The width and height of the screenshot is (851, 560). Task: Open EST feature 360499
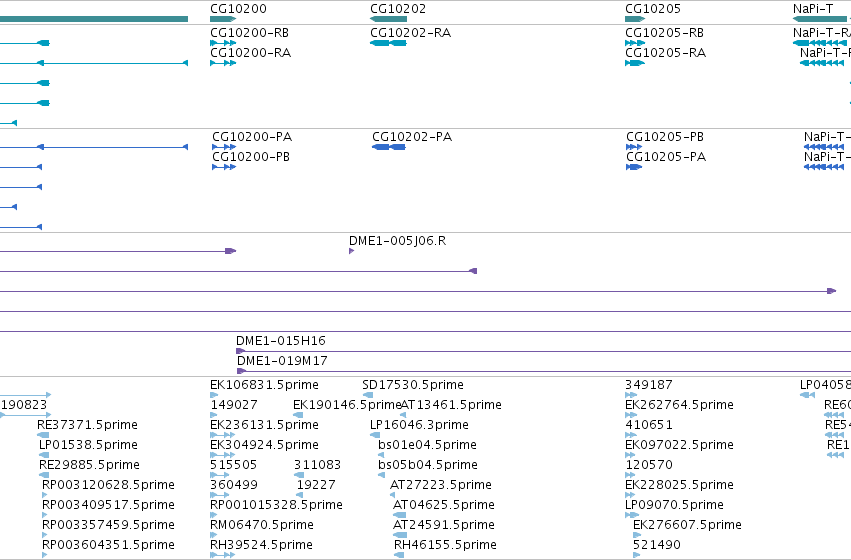coord(233,485)
